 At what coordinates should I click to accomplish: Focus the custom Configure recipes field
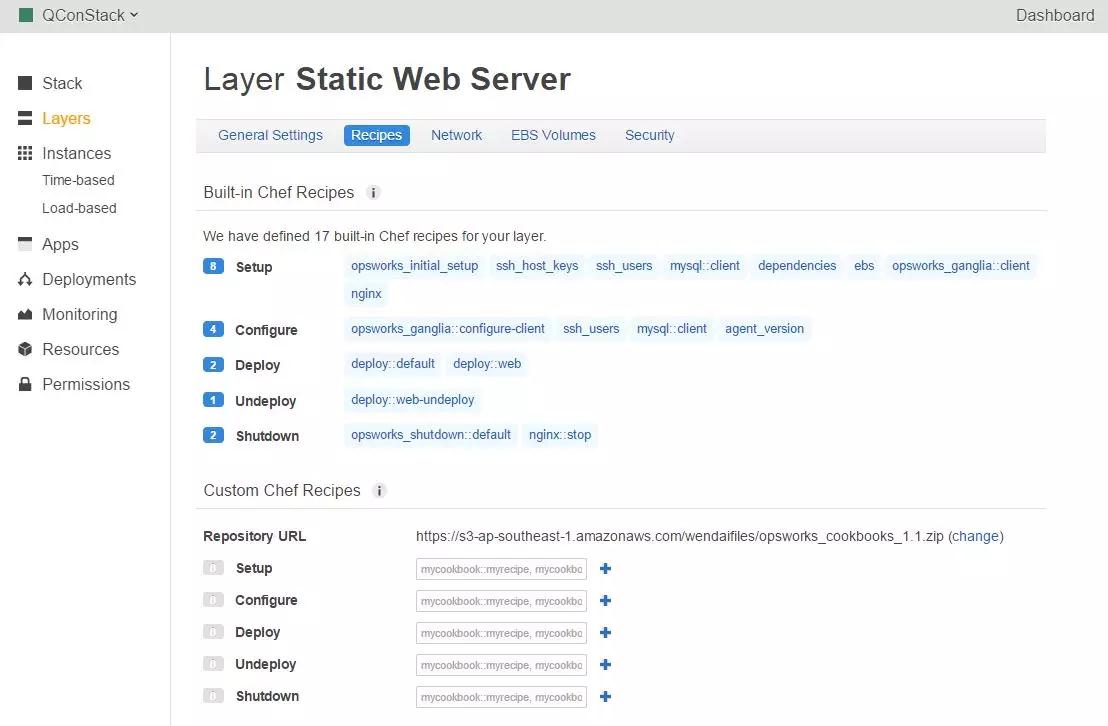[501, 601]
